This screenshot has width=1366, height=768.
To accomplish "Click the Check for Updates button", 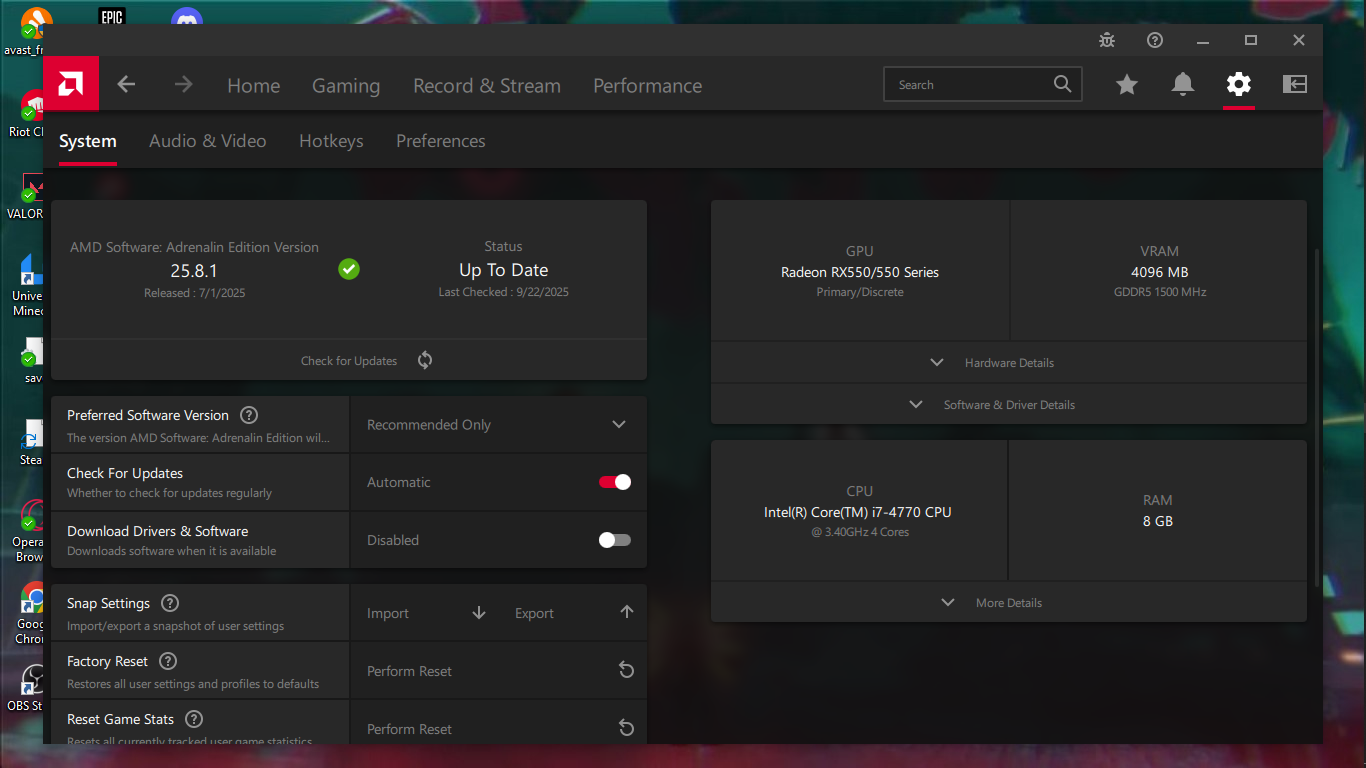I will (349, 361).
